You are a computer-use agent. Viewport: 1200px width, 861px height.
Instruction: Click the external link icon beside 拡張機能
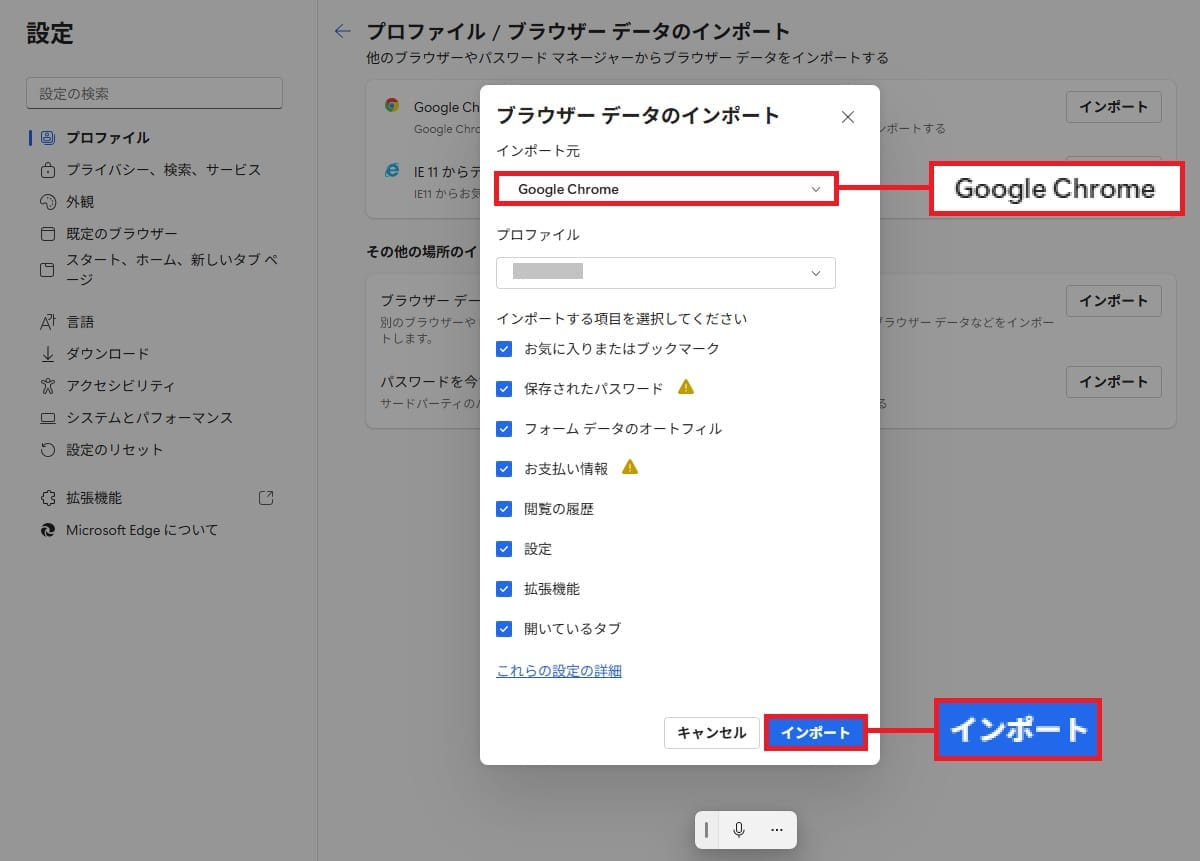point(266,497)
